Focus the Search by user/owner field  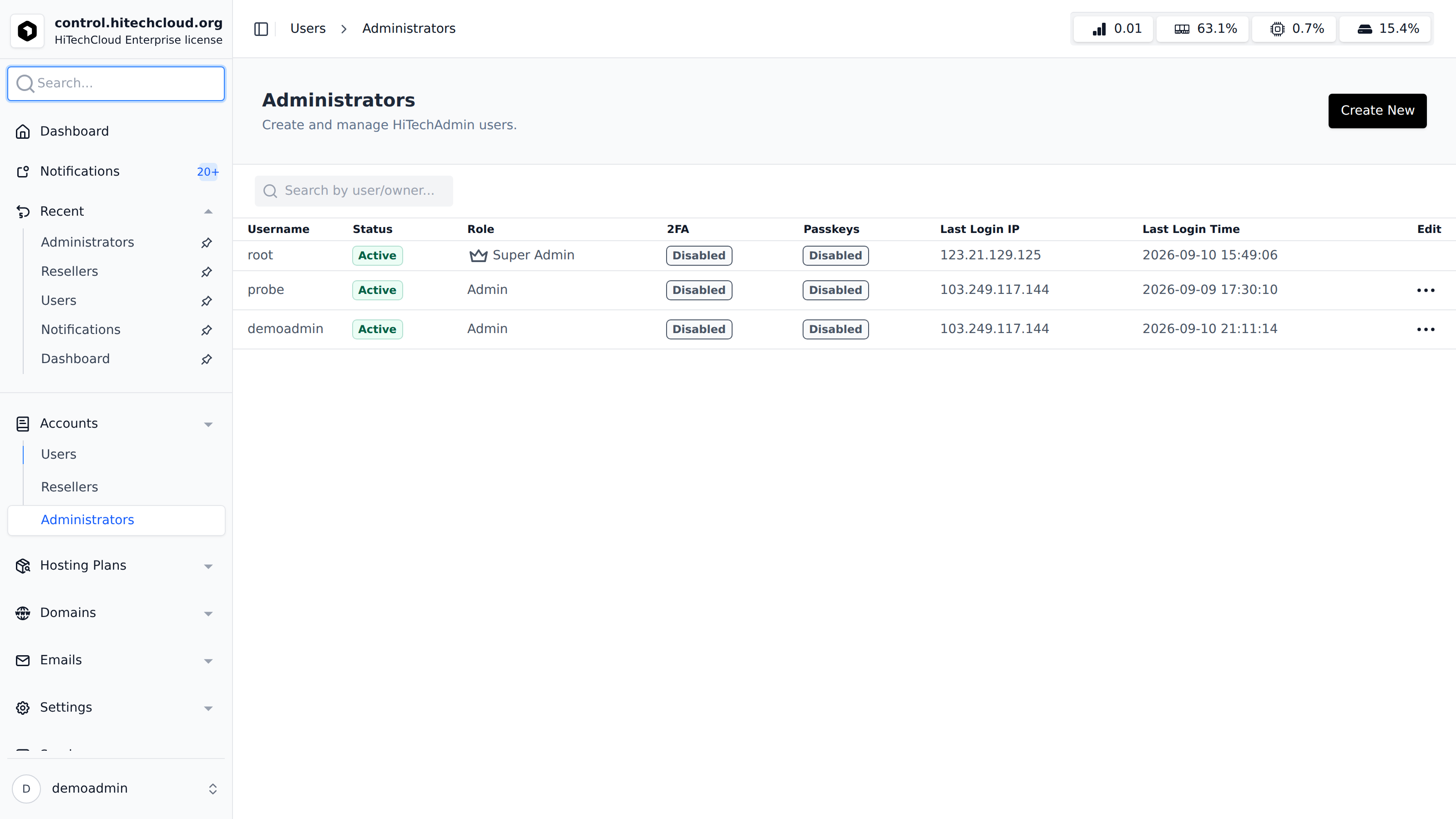click(x=354, y=191)
